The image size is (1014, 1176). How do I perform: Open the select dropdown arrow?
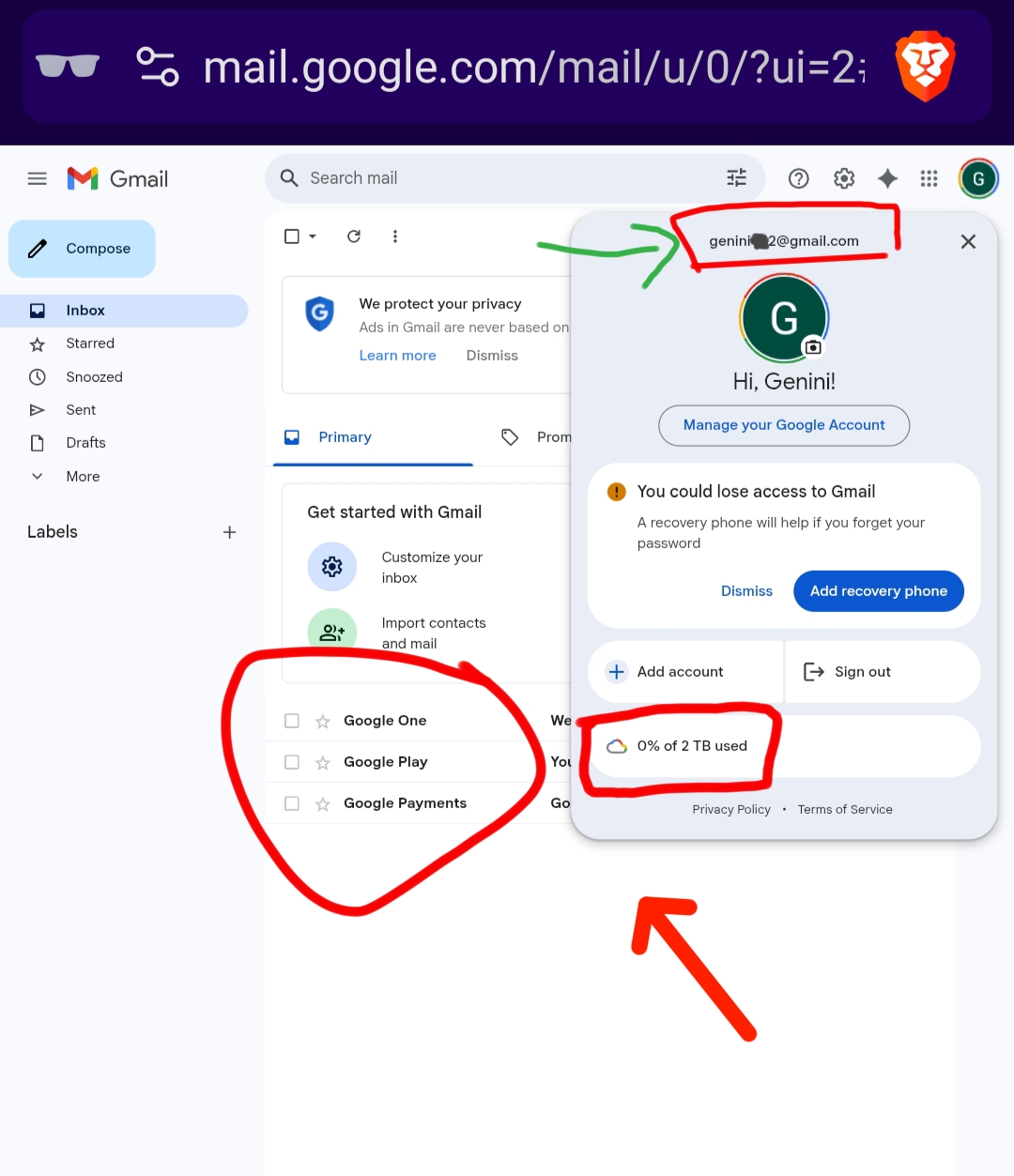(x=313, y=237)
